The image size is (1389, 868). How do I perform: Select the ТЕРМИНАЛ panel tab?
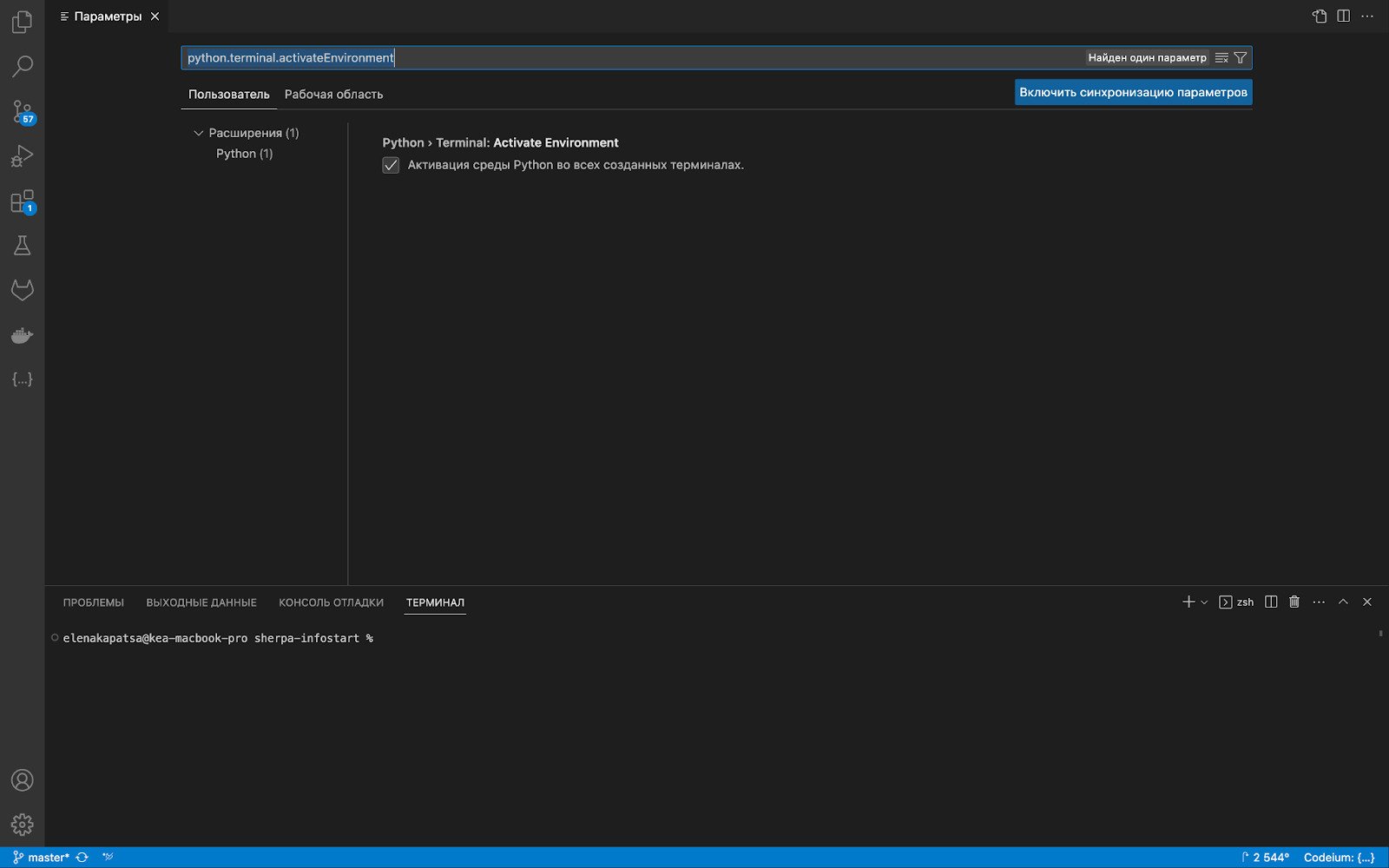[x=435, y=602]
